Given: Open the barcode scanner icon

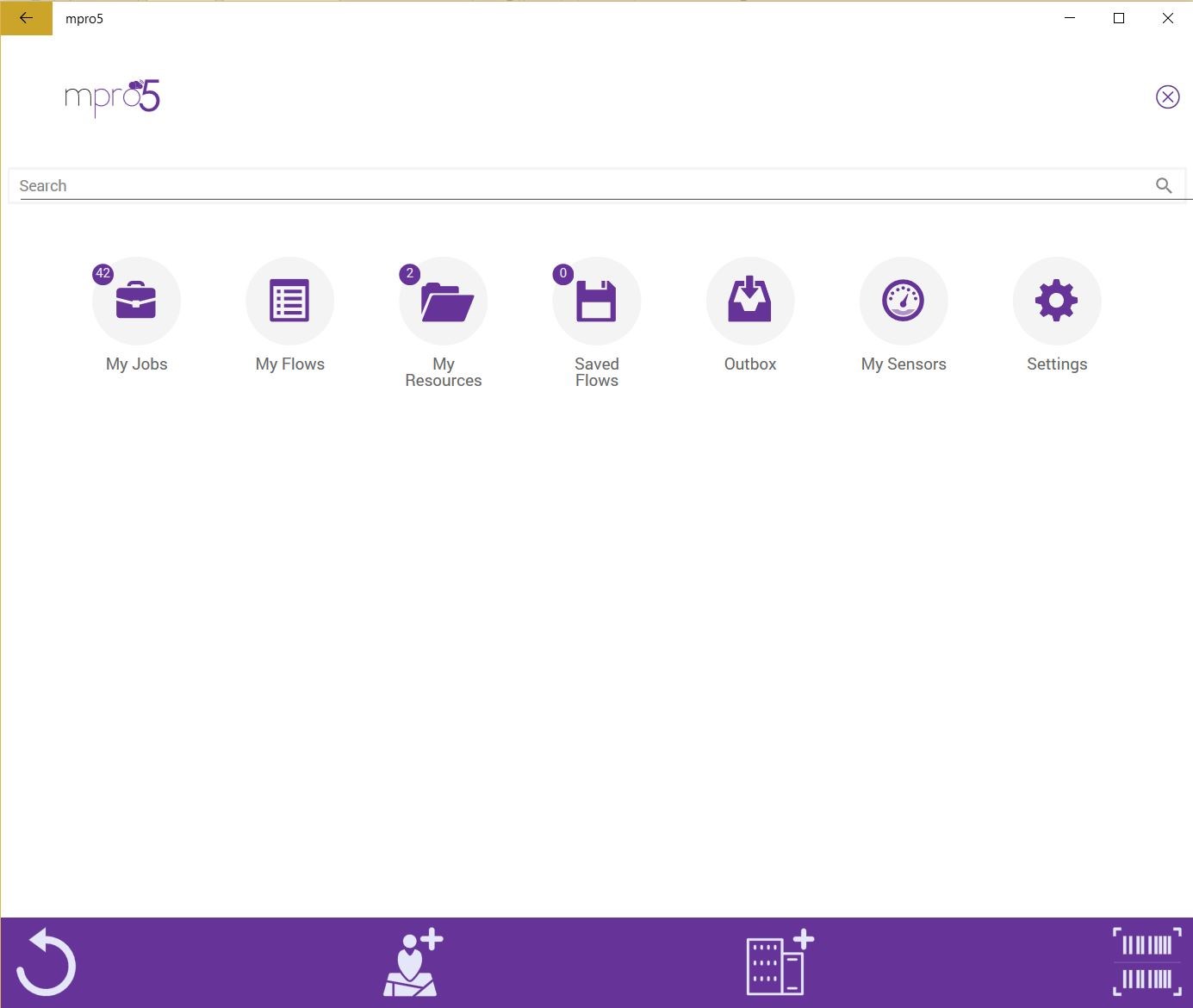Looking at the screenshot, I should pos(1147,961).
